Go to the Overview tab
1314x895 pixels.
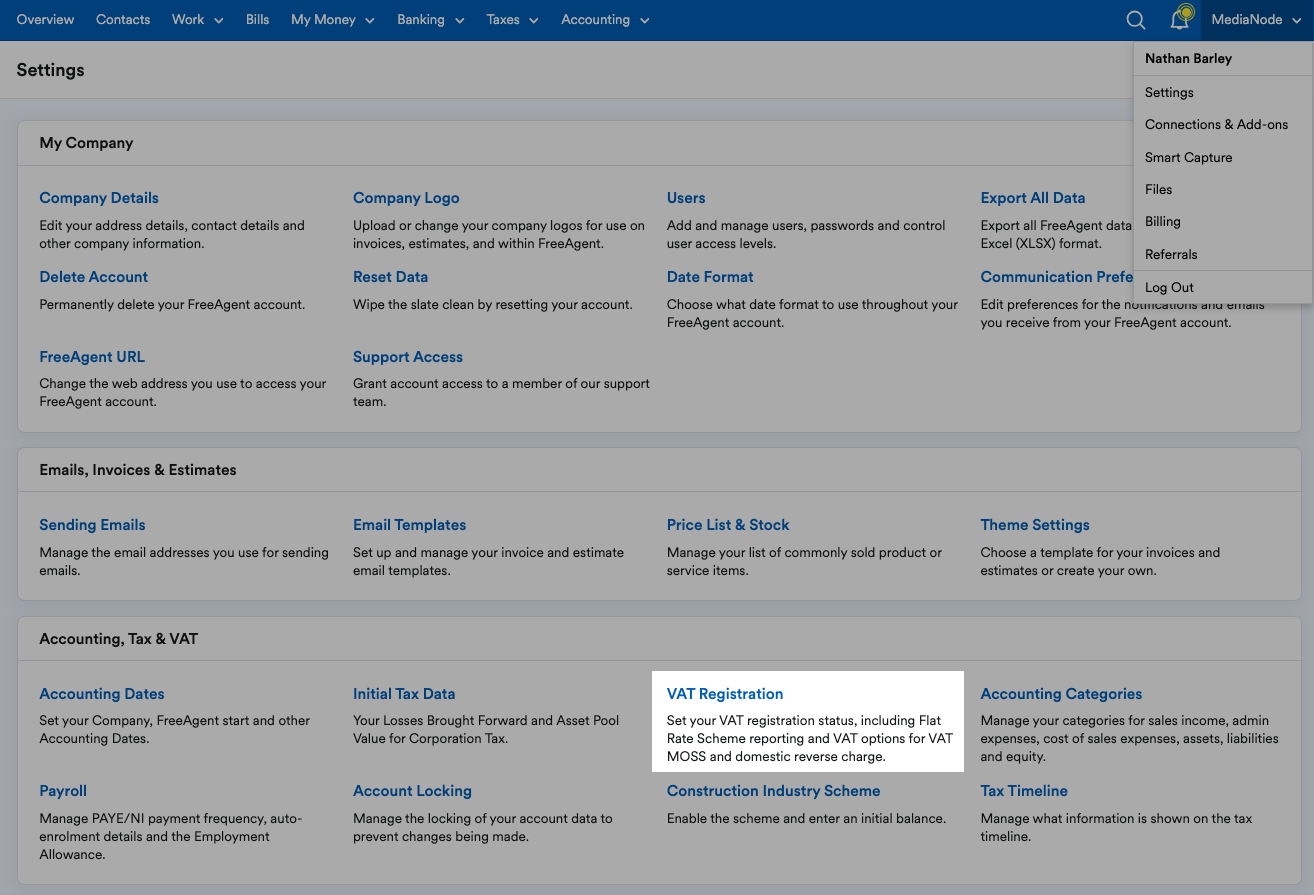45,20
